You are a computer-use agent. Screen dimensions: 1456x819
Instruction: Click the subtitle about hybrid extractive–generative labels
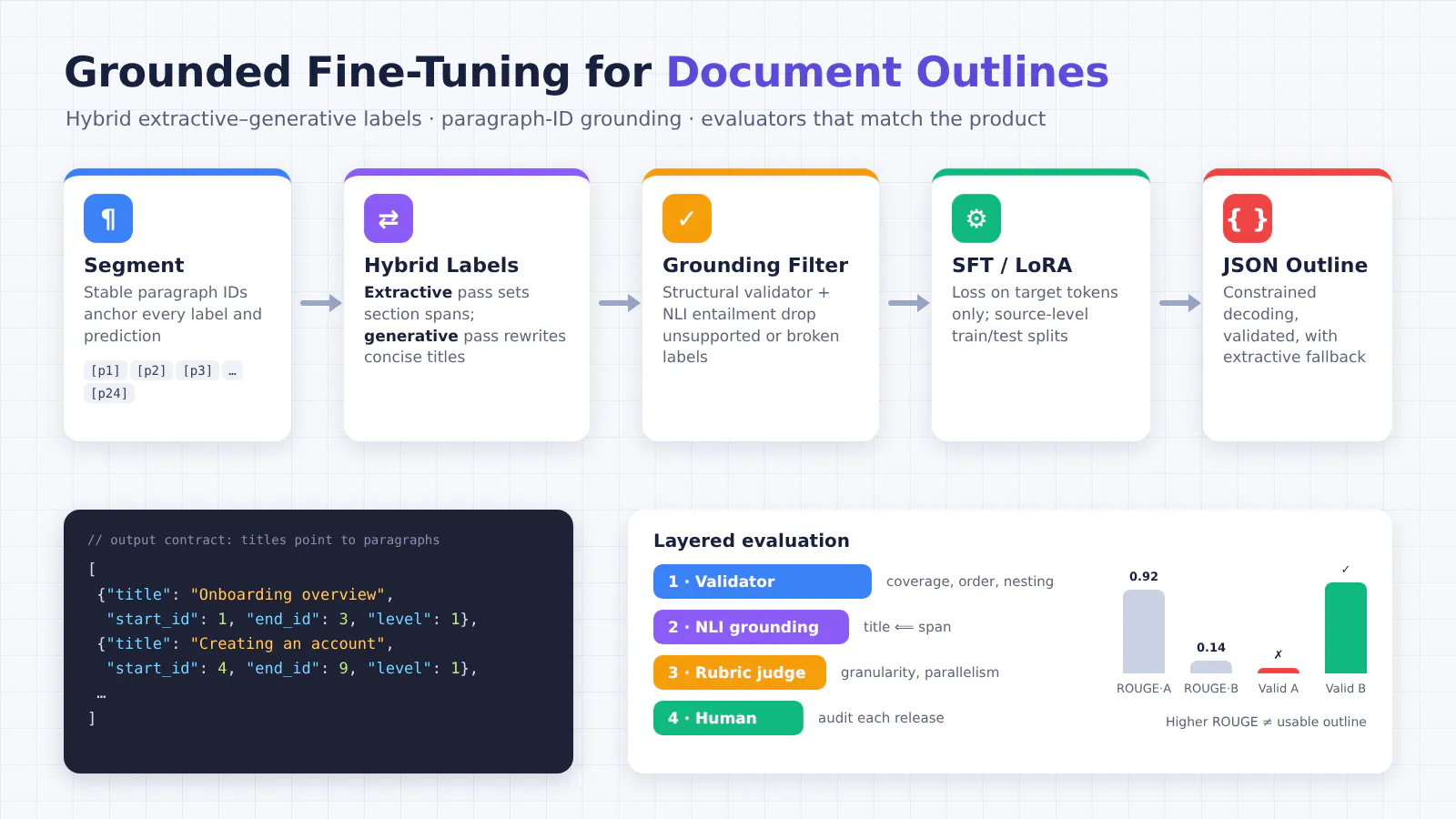556,119
